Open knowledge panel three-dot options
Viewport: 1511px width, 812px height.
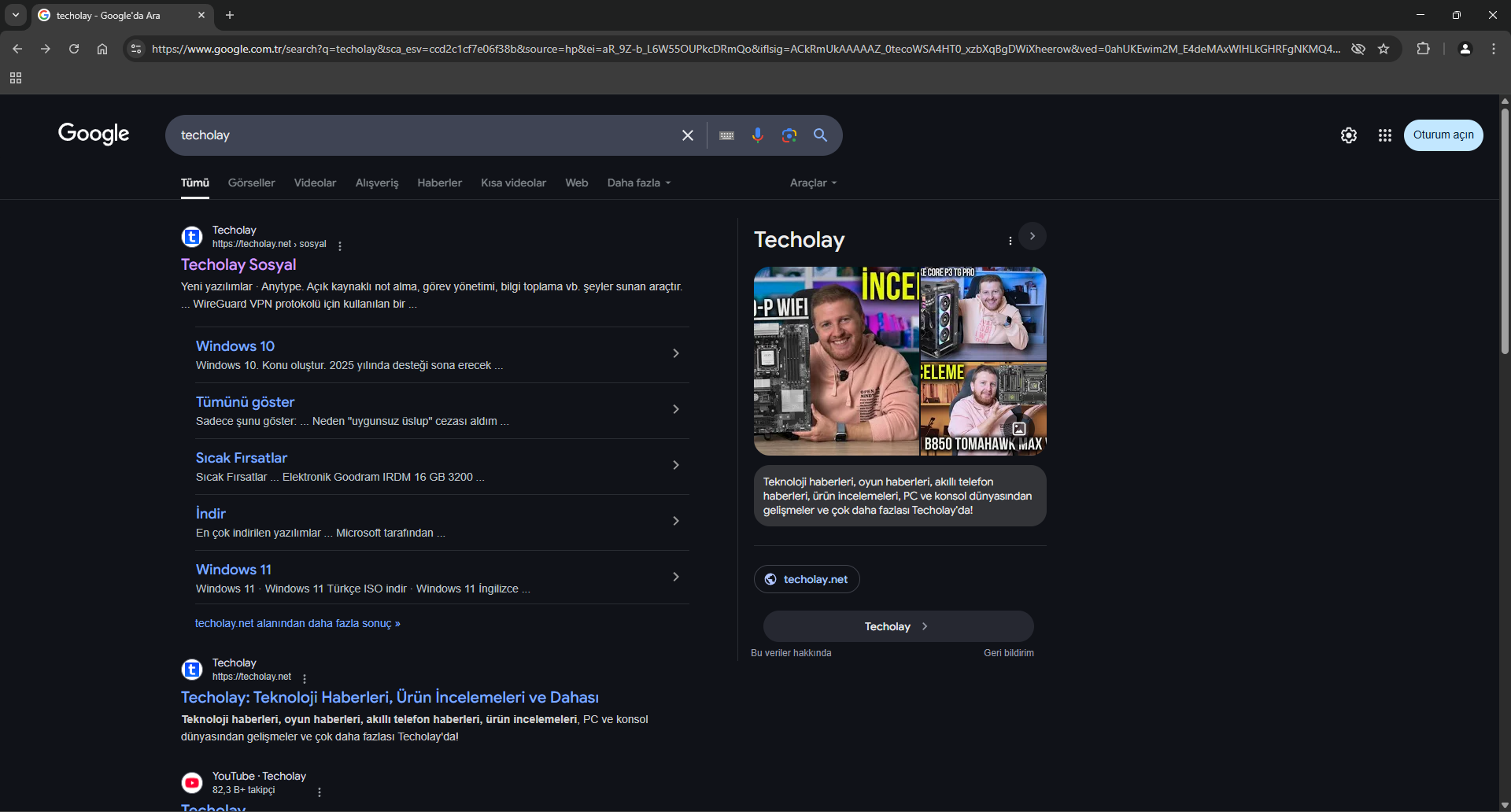1010,241
